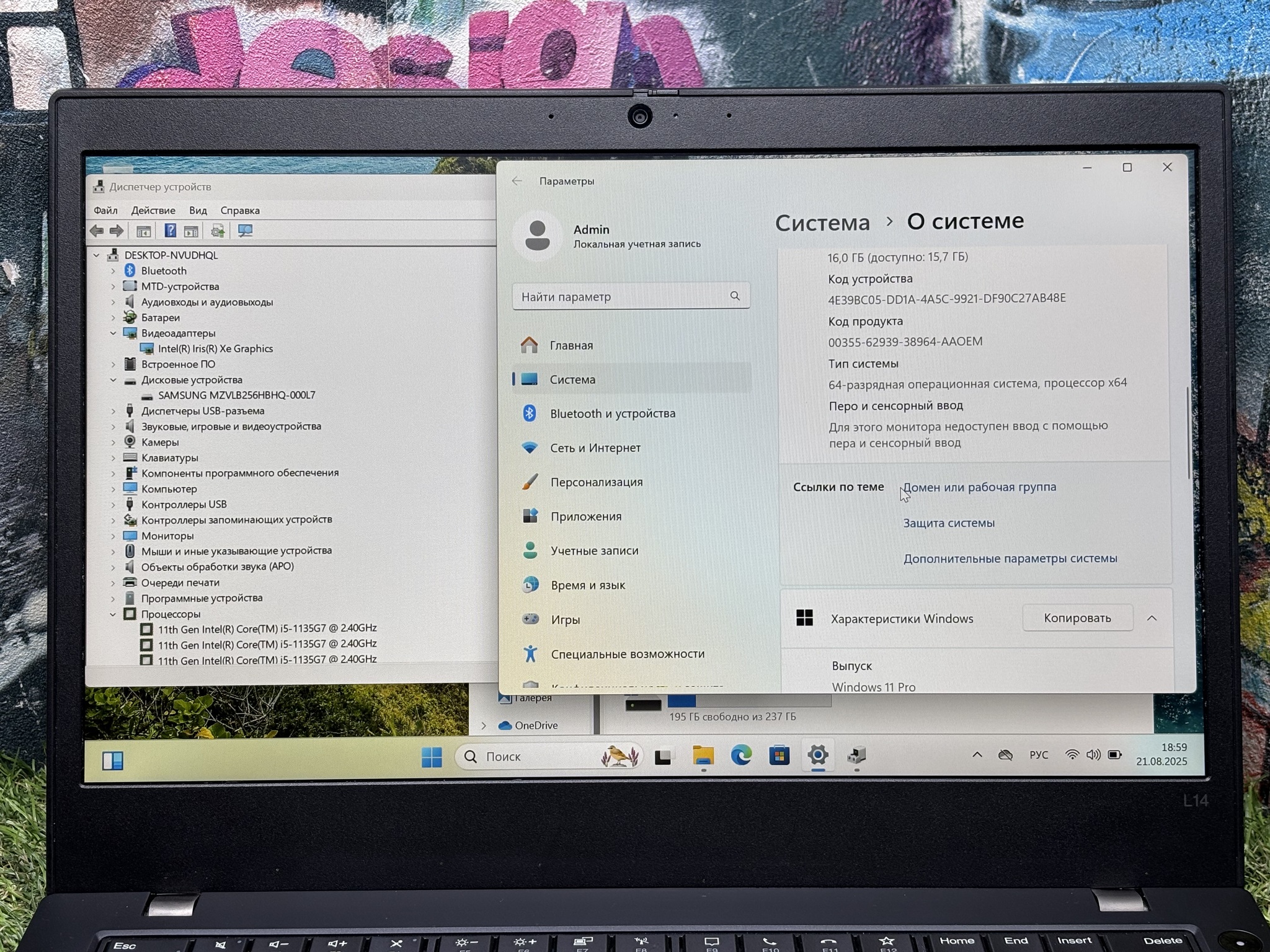Open Защита системы link

point(948,523)
